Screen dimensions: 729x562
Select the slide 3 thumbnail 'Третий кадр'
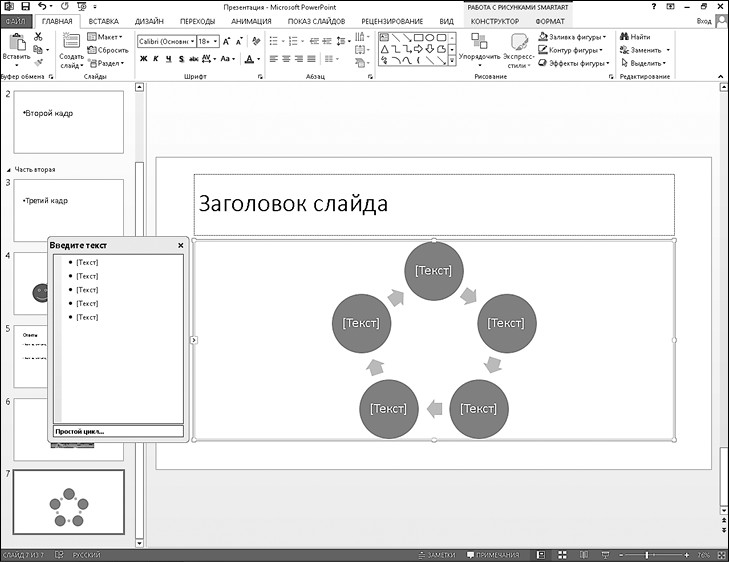pyautogui.click(x=68, y=210)
